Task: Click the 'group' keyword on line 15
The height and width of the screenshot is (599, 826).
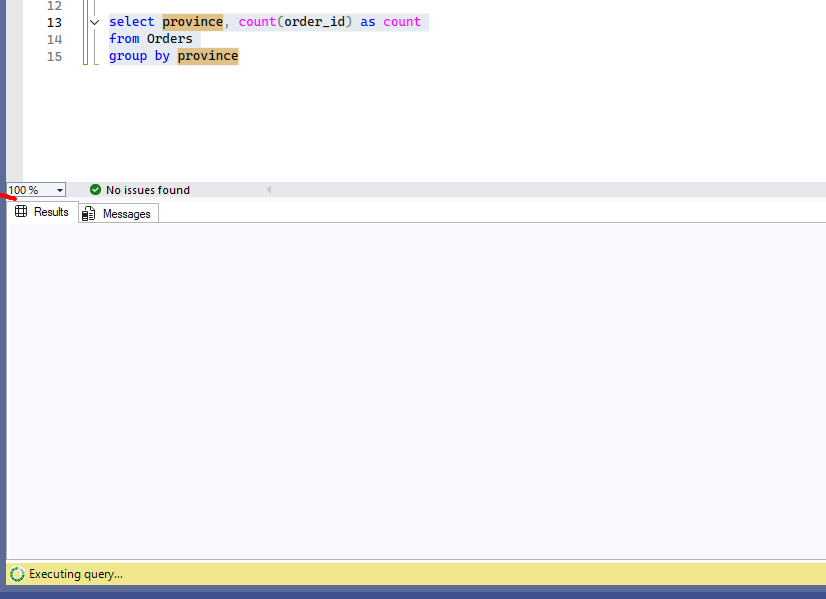Action: [x=128, y=56]
